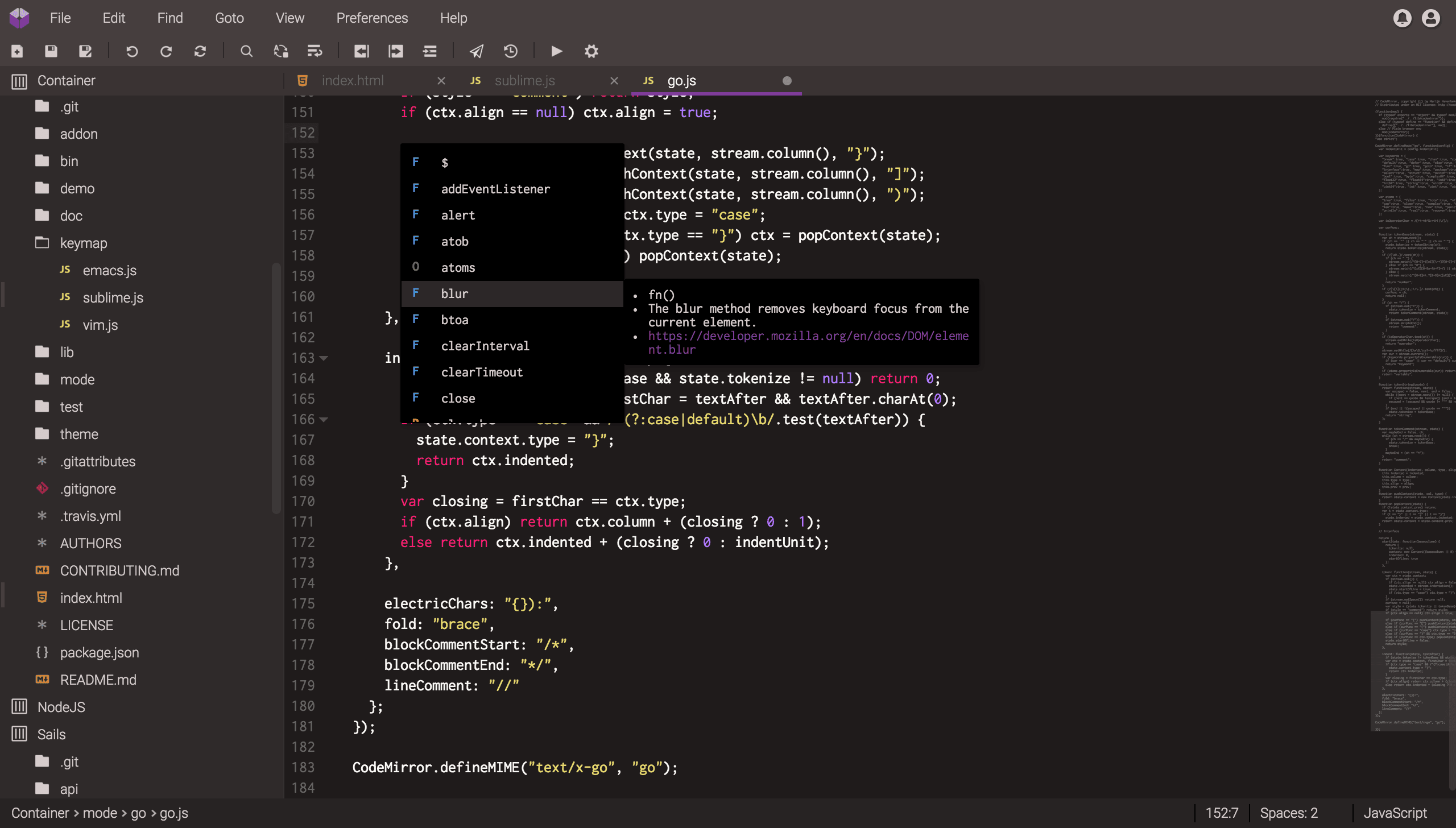Toggle fold arrow at line 166
Viewport: 1456px width, 828px height.
(324, 420)
